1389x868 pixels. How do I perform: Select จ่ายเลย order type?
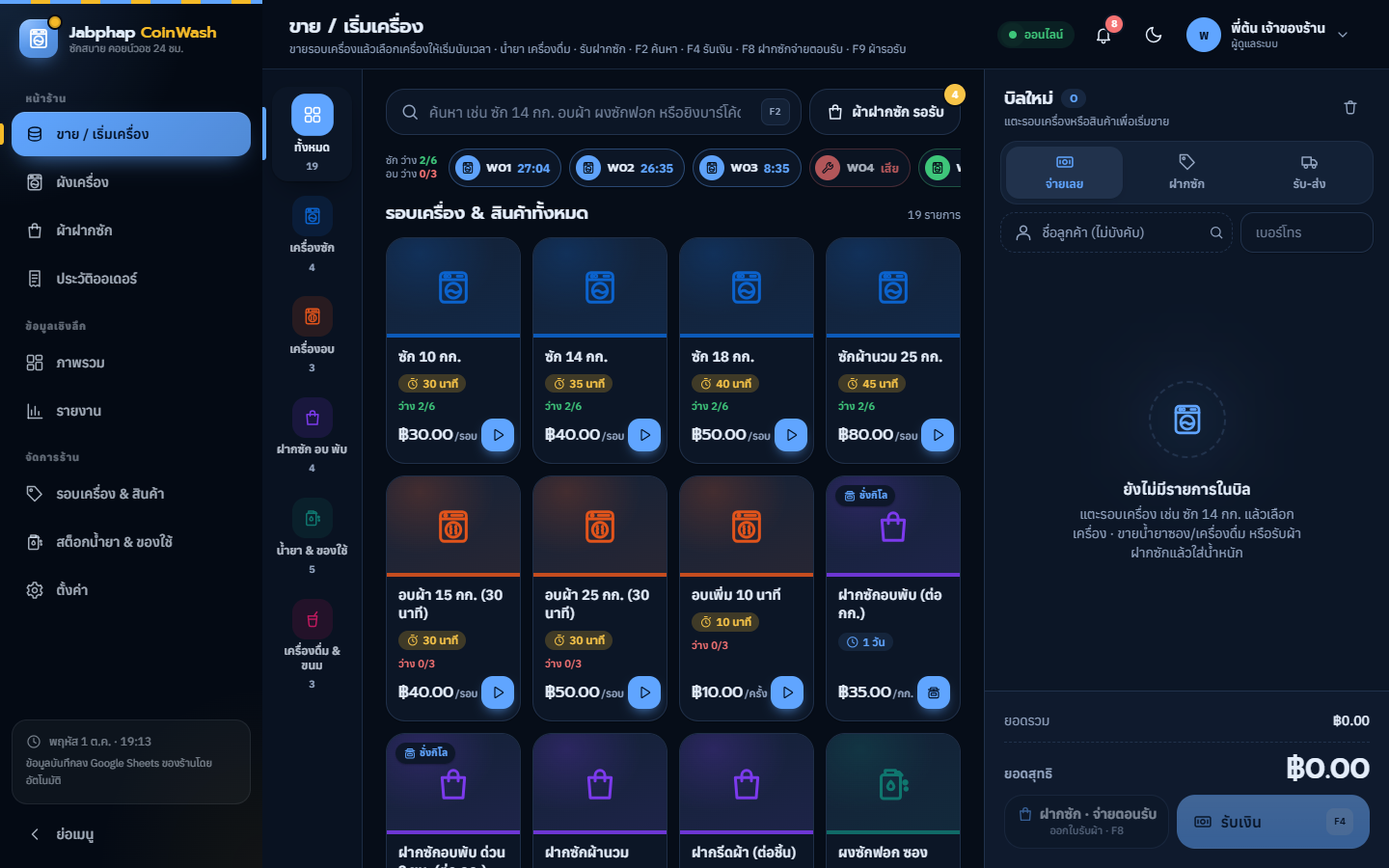point(1065,173)
